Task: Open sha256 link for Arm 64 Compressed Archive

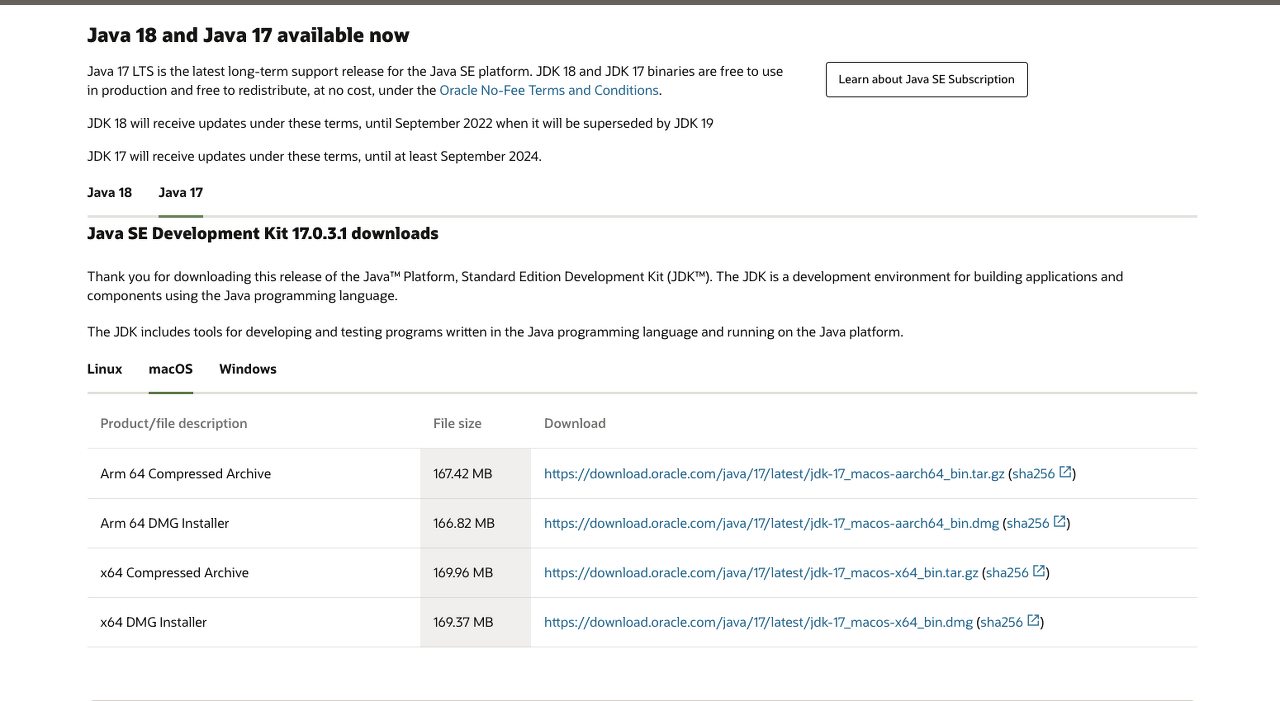Action: point(1033,474)
